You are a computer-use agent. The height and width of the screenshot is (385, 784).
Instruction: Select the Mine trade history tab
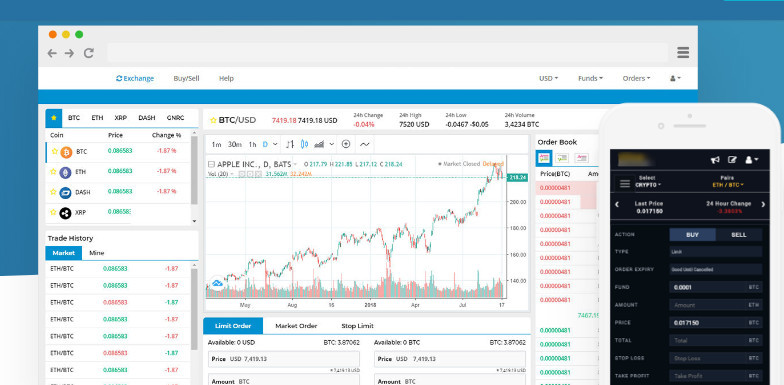(96, 253)
